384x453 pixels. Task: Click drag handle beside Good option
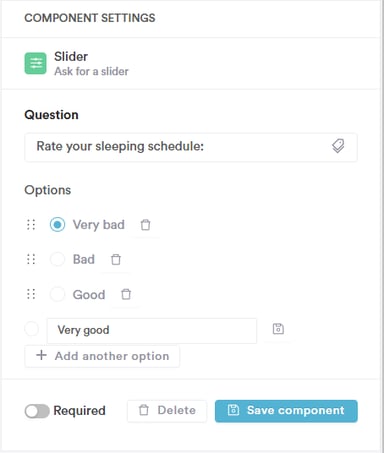pyautogui.click(x=31, y=294)
